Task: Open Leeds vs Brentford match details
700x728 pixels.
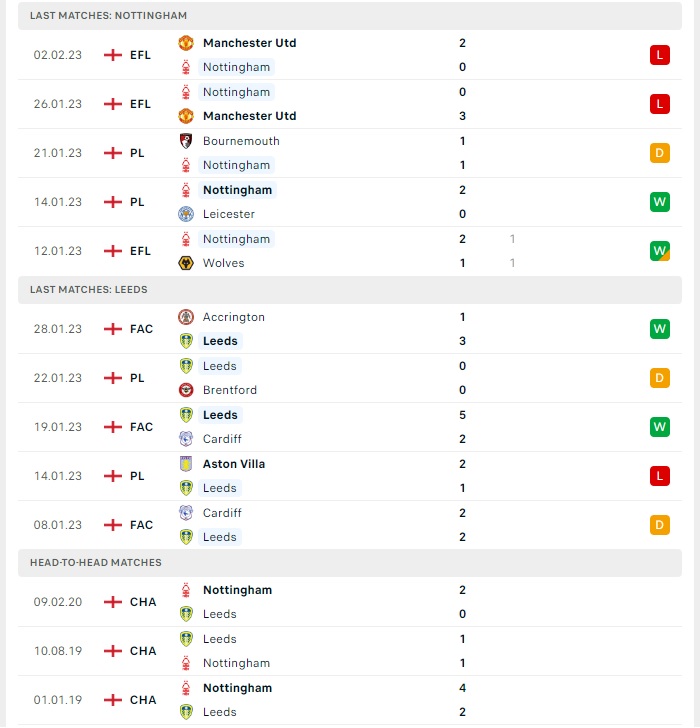Action: (x=350, y=378)
